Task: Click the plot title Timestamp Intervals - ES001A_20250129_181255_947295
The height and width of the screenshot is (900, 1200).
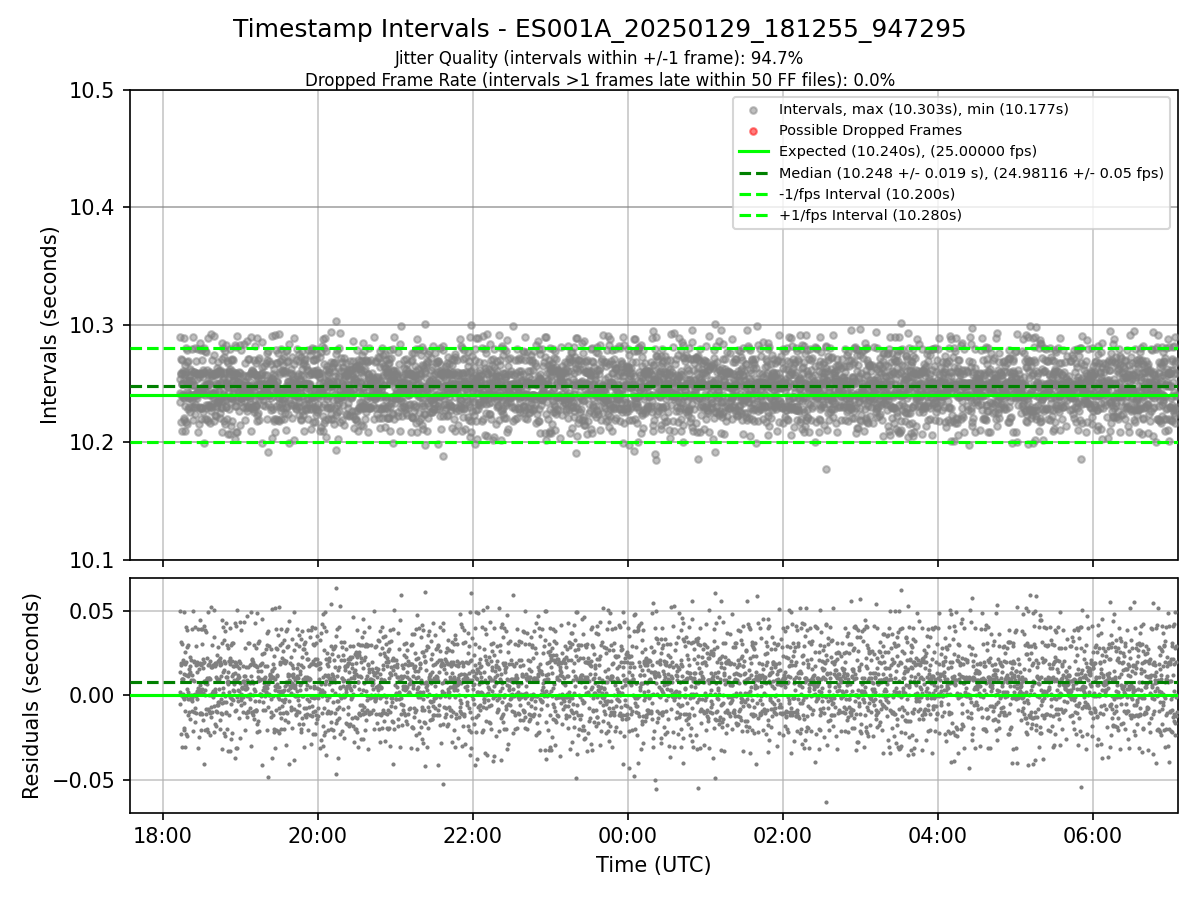Action: click(600, 29)
